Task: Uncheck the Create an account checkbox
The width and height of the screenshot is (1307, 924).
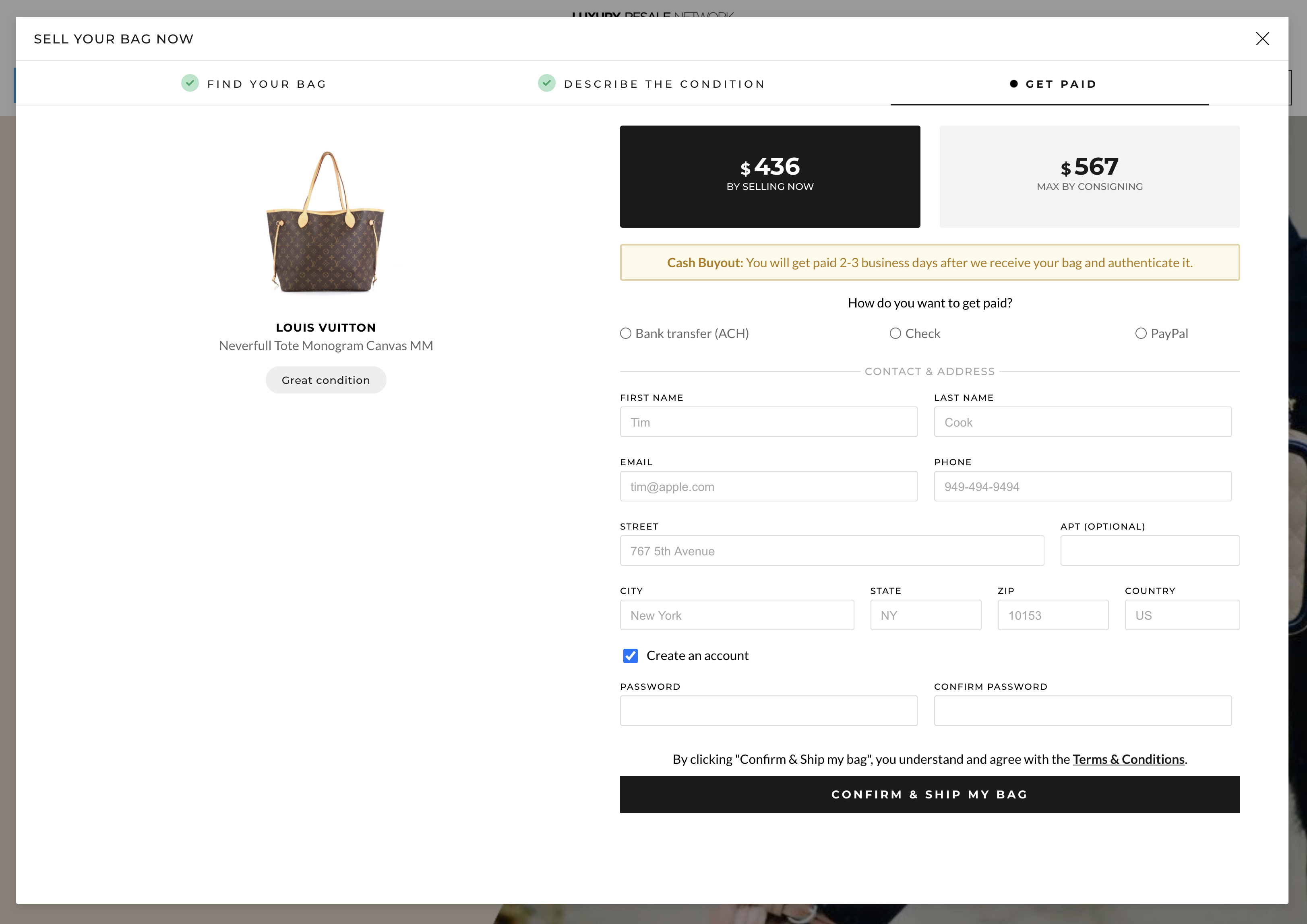Action: [630, 656]
